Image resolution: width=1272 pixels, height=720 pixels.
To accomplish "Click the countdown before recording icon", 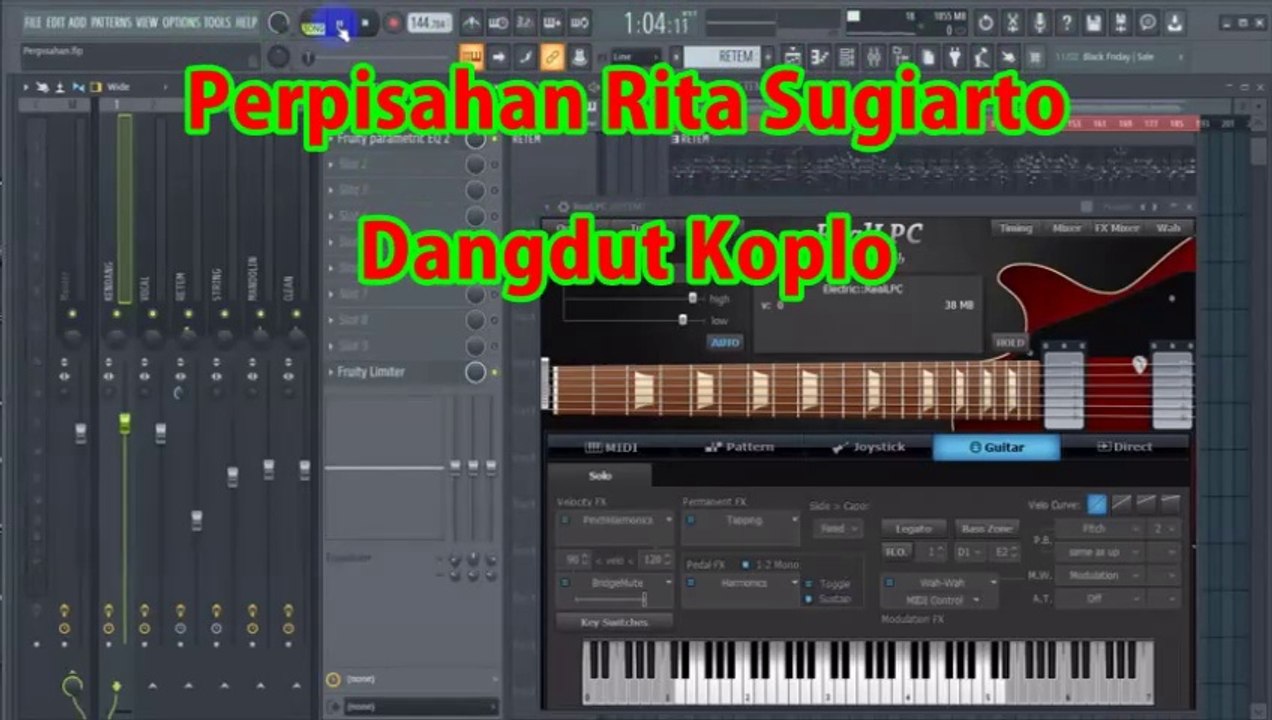I will point(525,23).
